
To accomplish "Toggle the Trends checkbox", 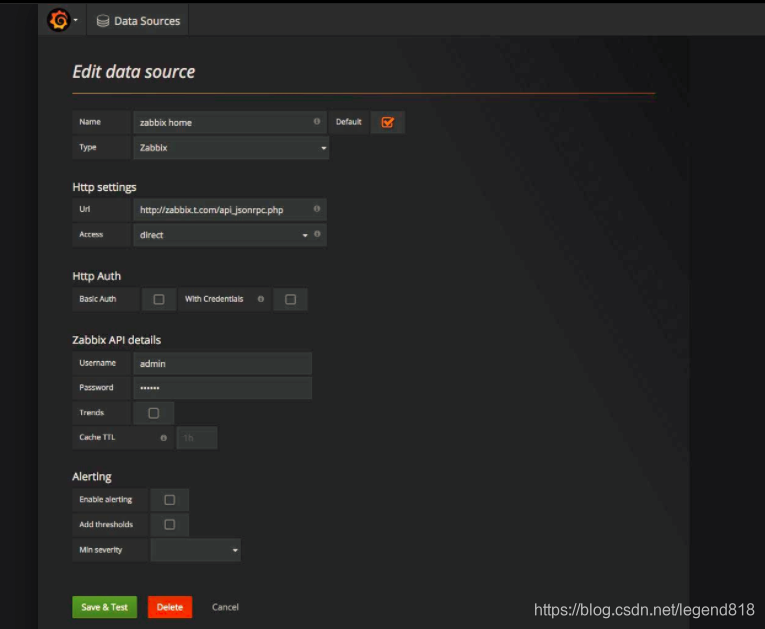I will [154, 413].
